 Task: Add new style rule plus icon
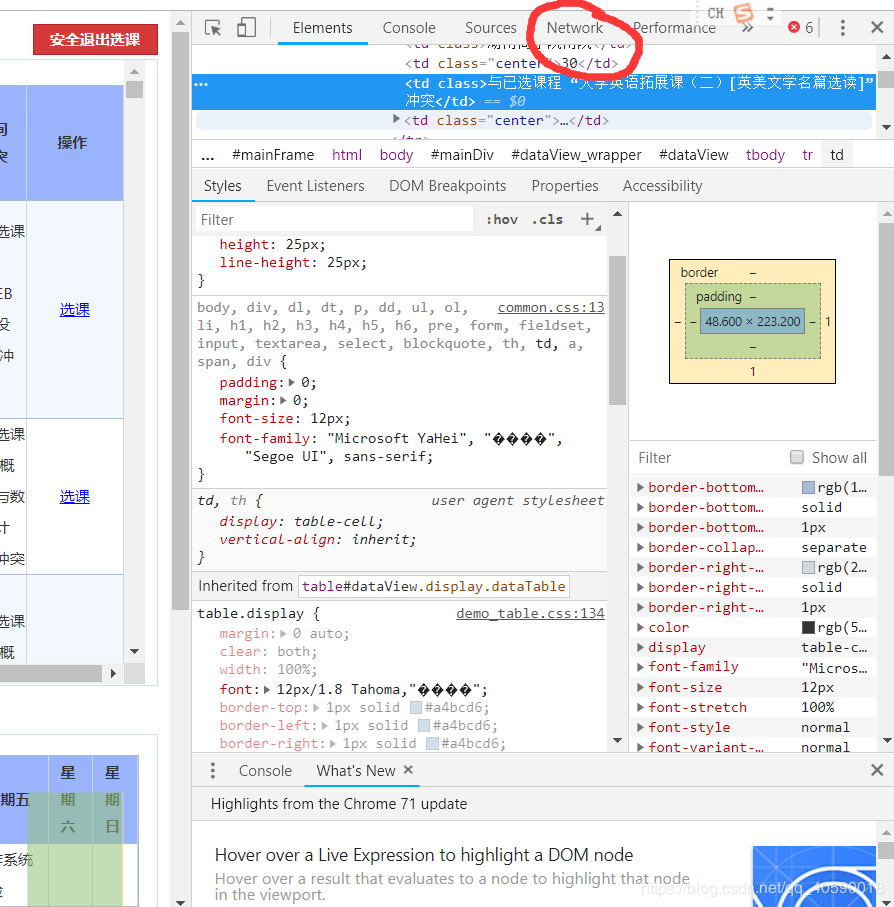click(x=588, y=219)
